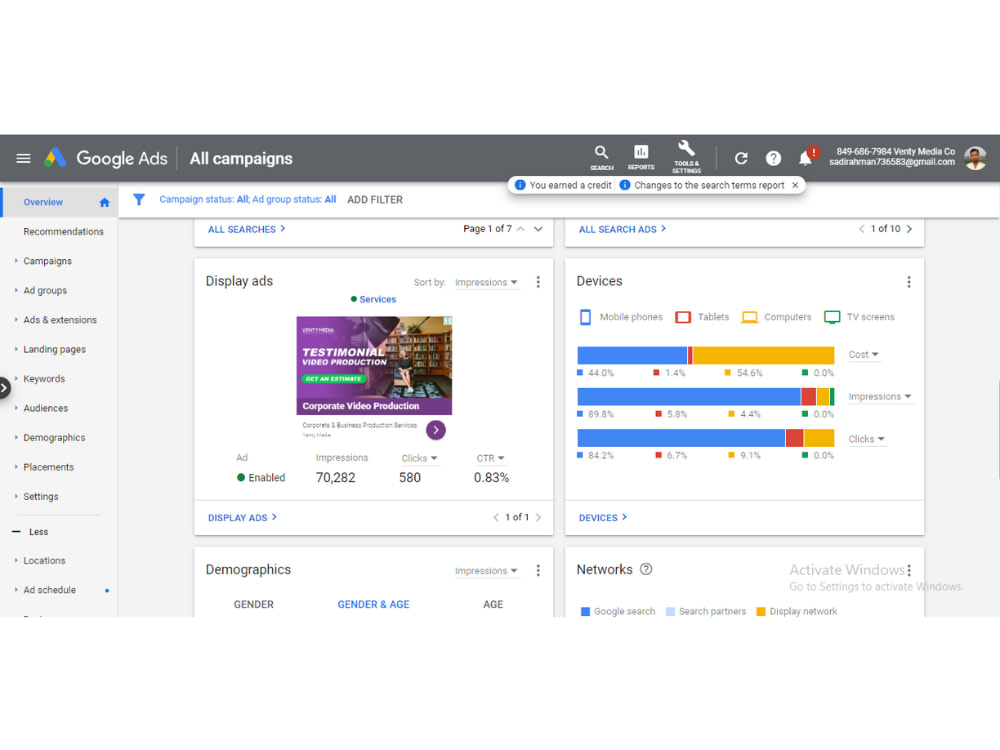Toggle Tablets legend in Devices
1000x750 pixels.
[702, 317]
